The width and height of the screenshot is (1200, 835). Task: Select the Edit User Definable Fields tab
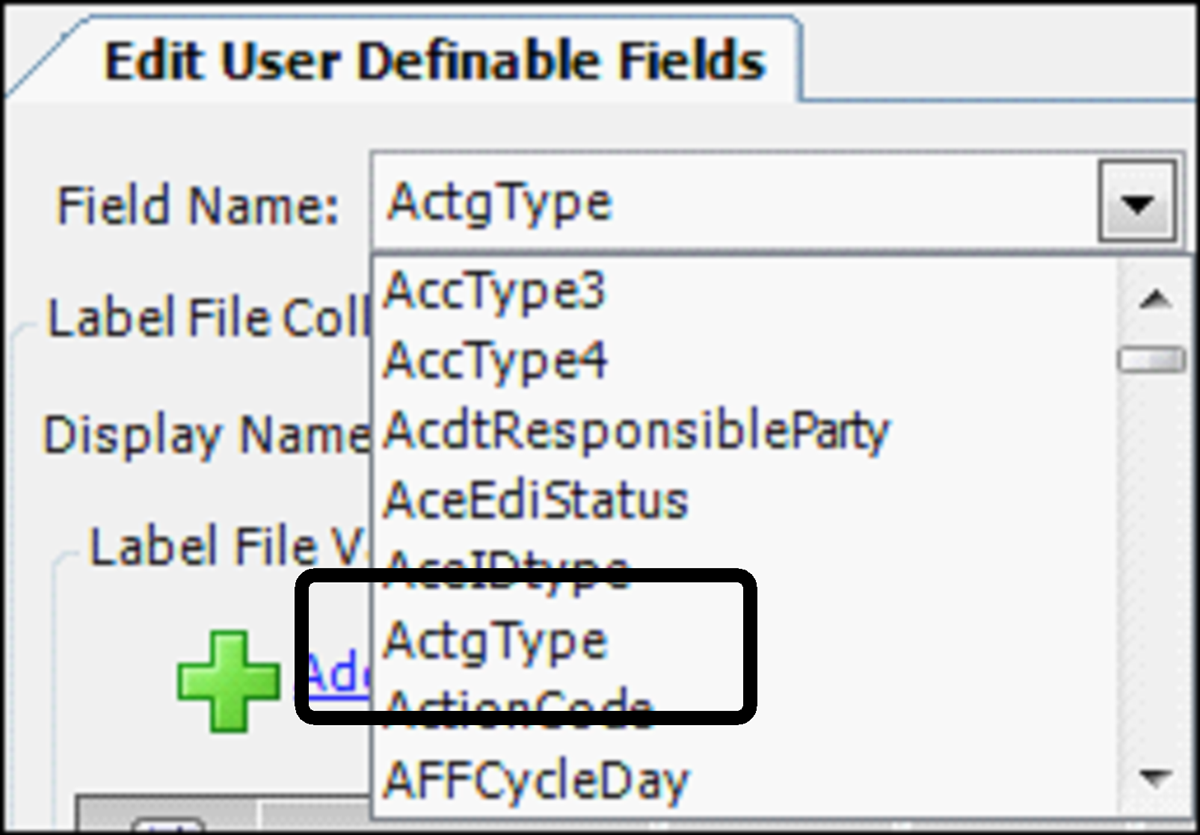pyautogui.click(x=435, y=62)
